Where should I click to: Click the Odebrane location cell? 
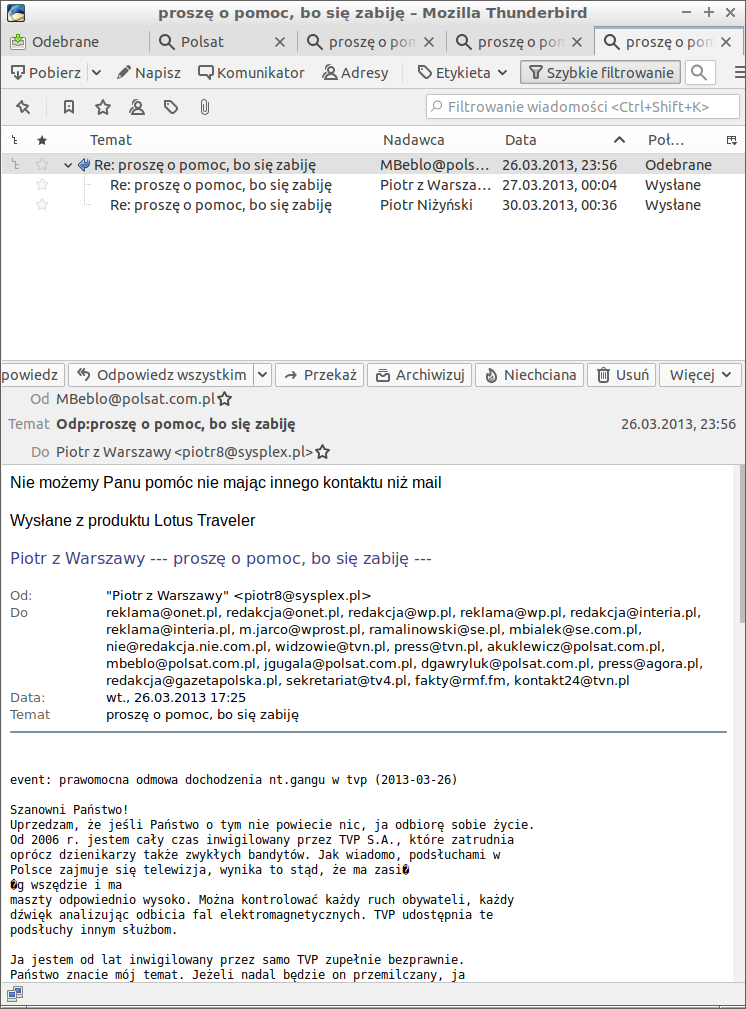[678, 165]
